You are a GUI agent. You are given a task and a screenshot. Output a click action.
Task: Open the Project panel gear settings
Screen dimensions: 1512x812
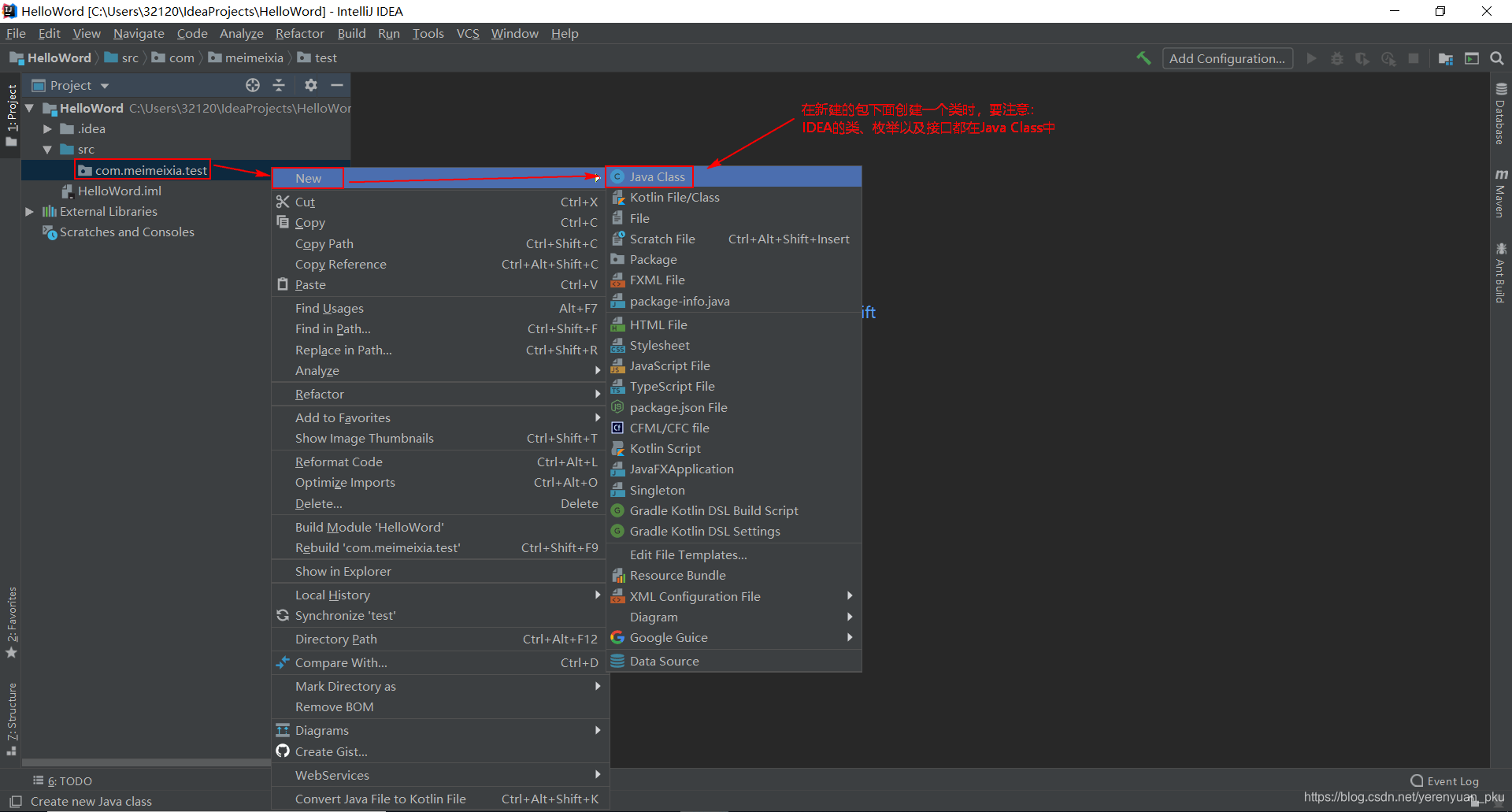(x=311, y=85)
